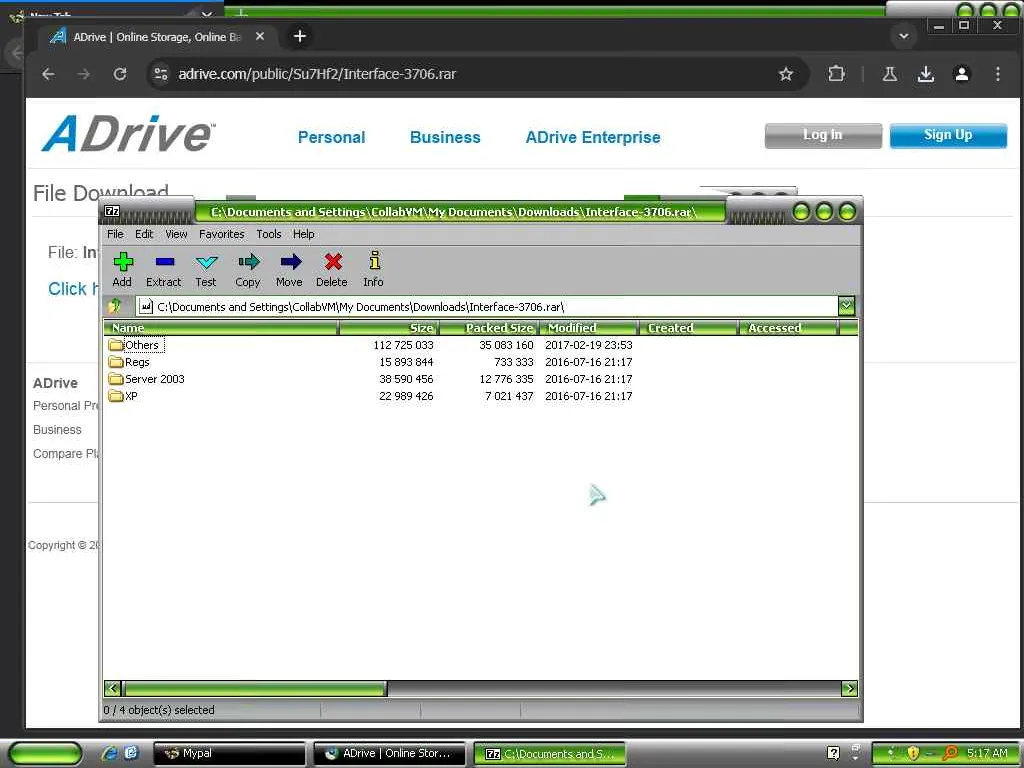Viewport: 1024px width, 768px height.
Task: Sort list by Accessed column header
Action: click(789, 328)
